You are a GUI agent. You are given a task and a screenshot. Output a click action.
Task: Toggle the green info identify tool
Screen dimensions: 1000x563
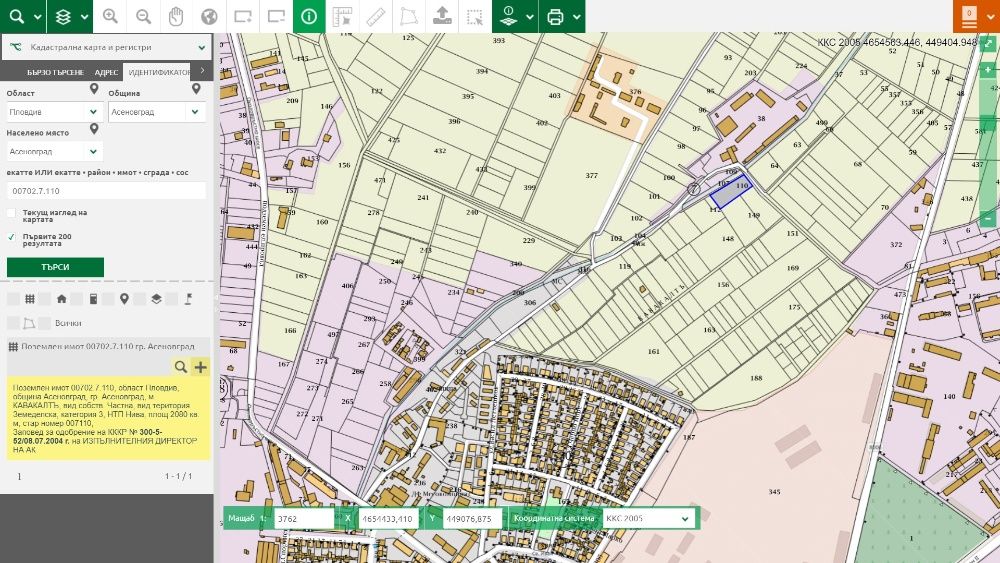[x=309, y=17]
